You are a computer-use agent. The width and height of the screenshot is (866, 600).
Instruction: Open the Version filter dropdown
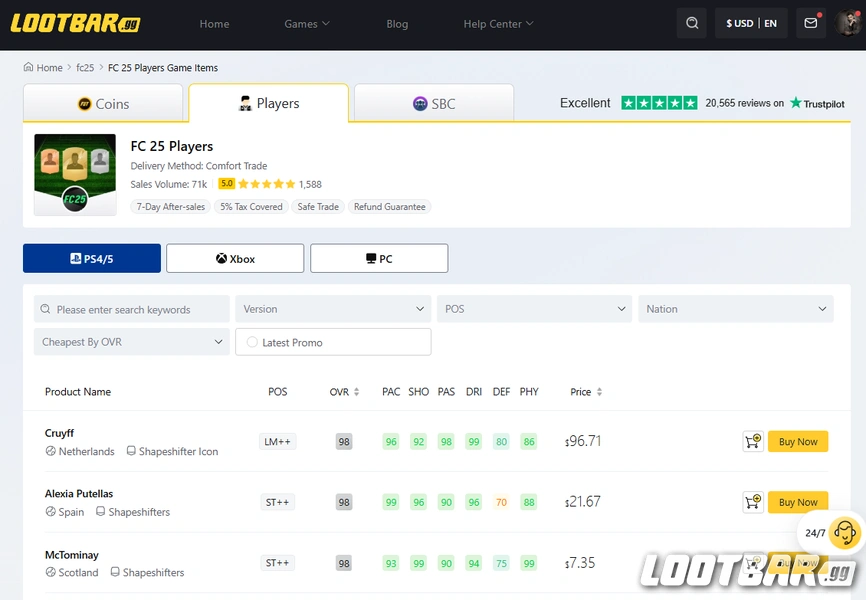pos(333,309)
